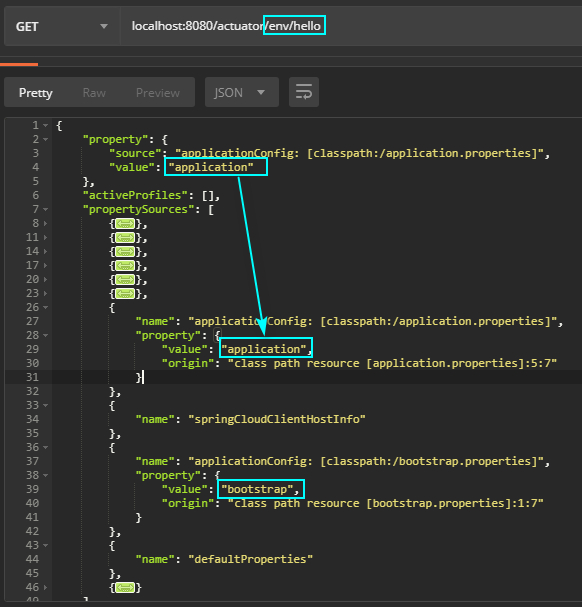Click the "defaultProperties" value text
The image size is (582, 607).
tap(251, 559)
